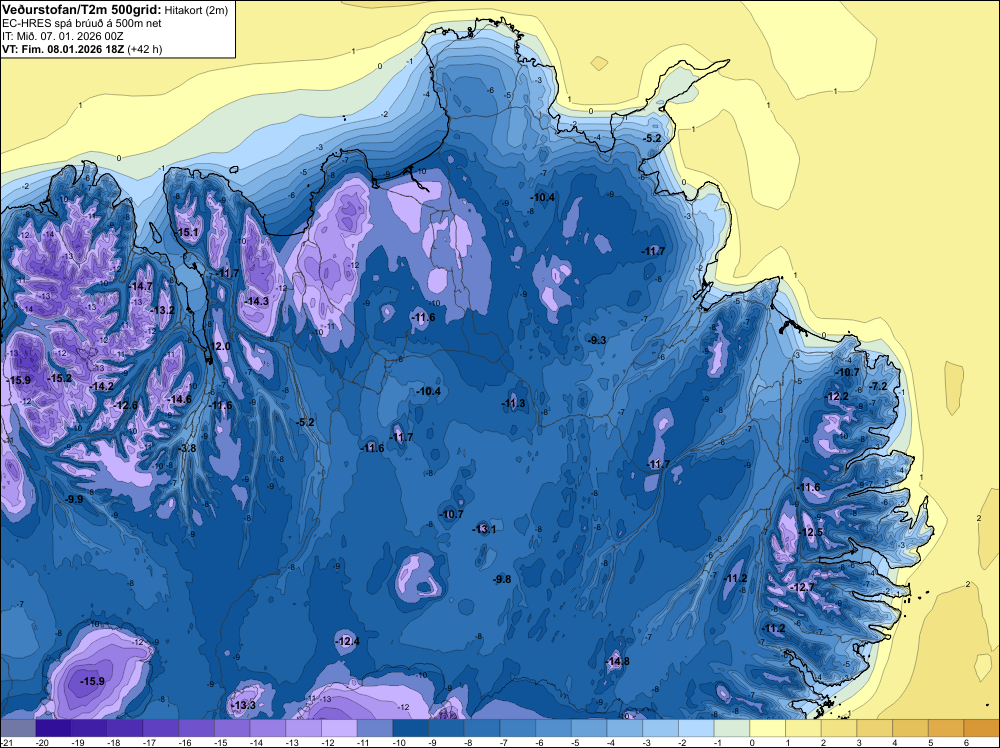This screenshot has height=748, width=1000.
Task: Click the legend tick label -21
Action: pyautogui.click(x=6, y=742)
